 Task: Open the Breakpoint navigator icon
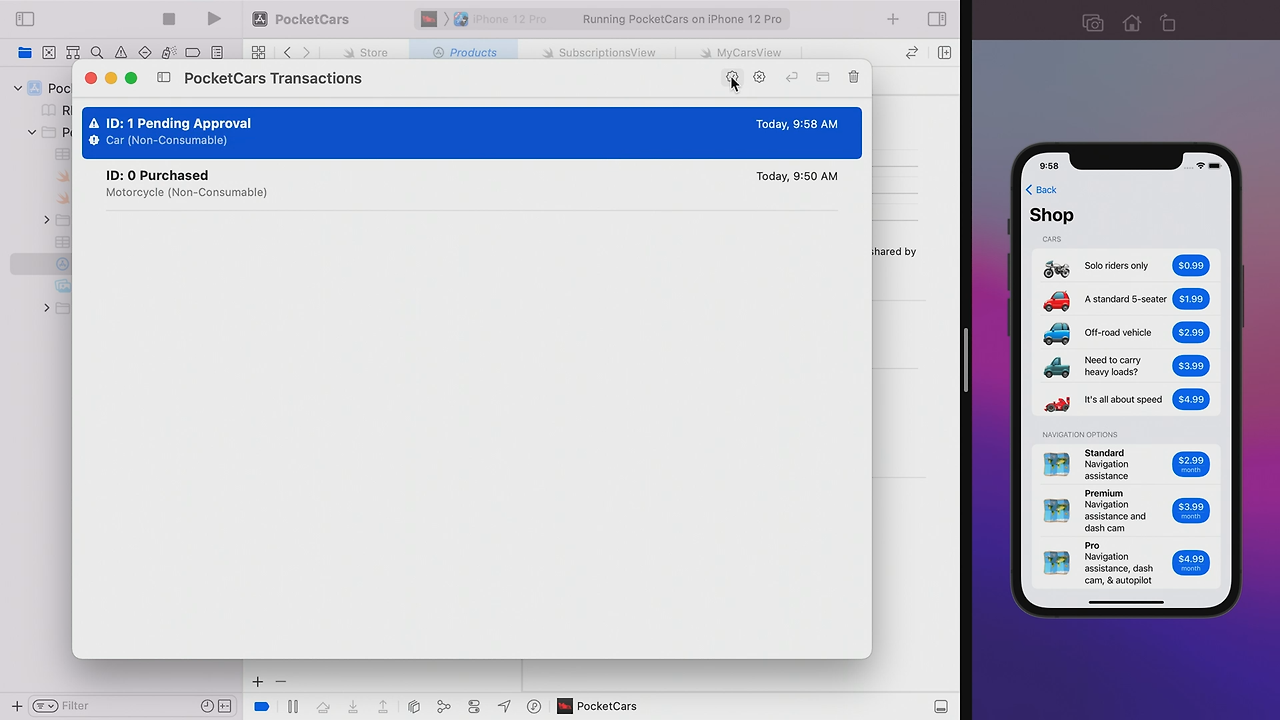pos(193,53)
